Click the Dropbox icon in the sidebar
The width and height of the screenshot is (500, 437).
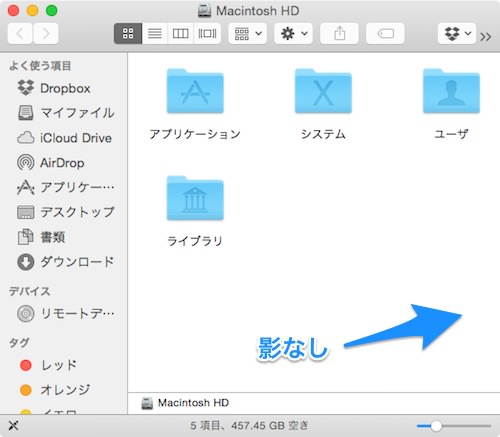tap(26, 88)
